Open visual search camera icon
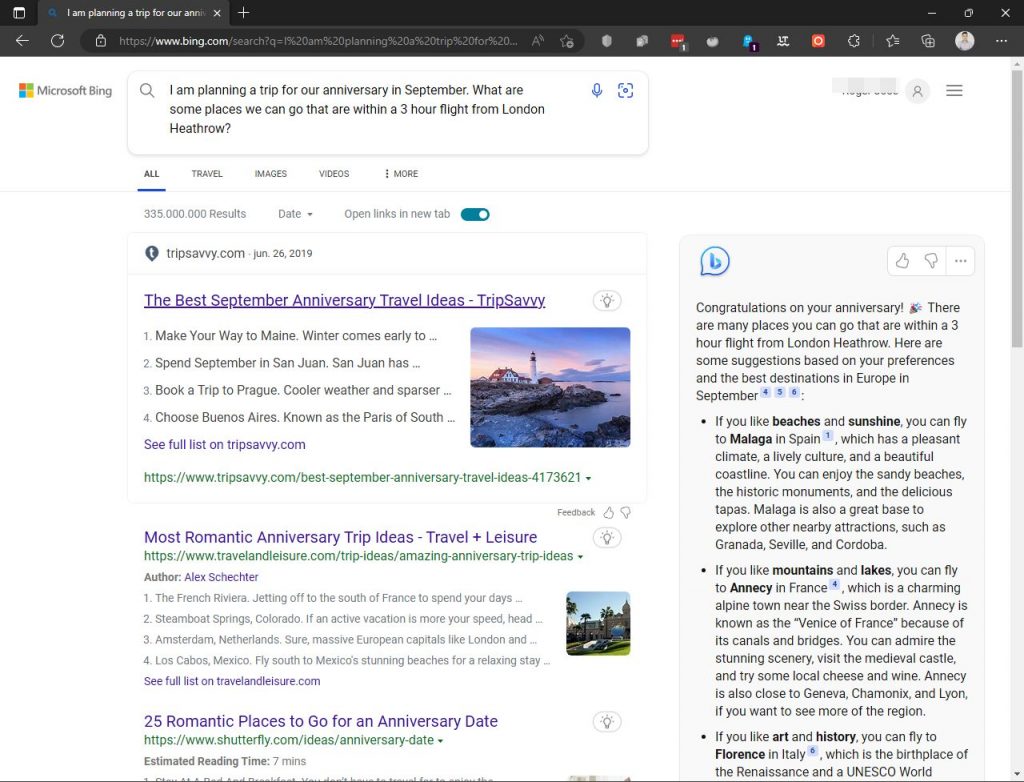Screen dimensions: 1024x782 [x=626, y=90]
